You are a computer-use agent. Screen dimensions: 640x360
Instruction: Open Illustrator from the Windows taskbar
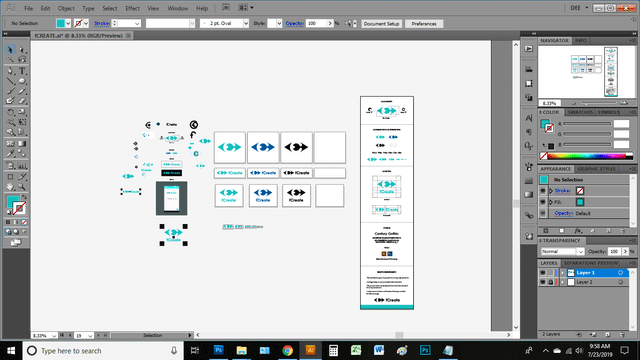click(310, 350)
